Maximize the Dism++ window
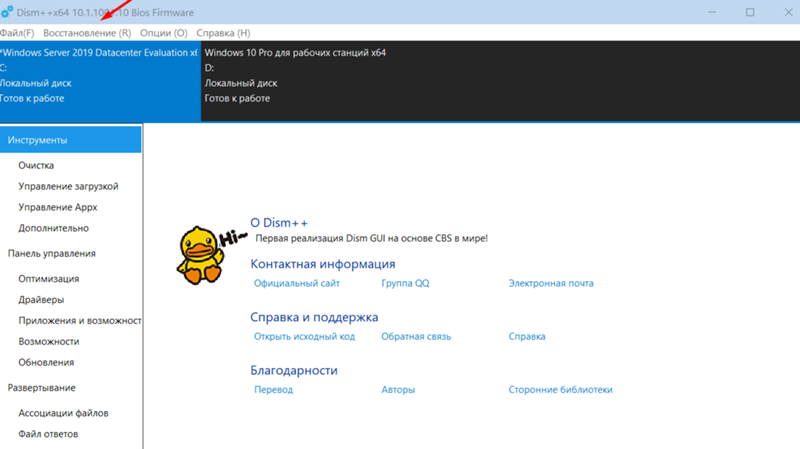This screenshot has width=800, height=449. click(x=750, y=12)
